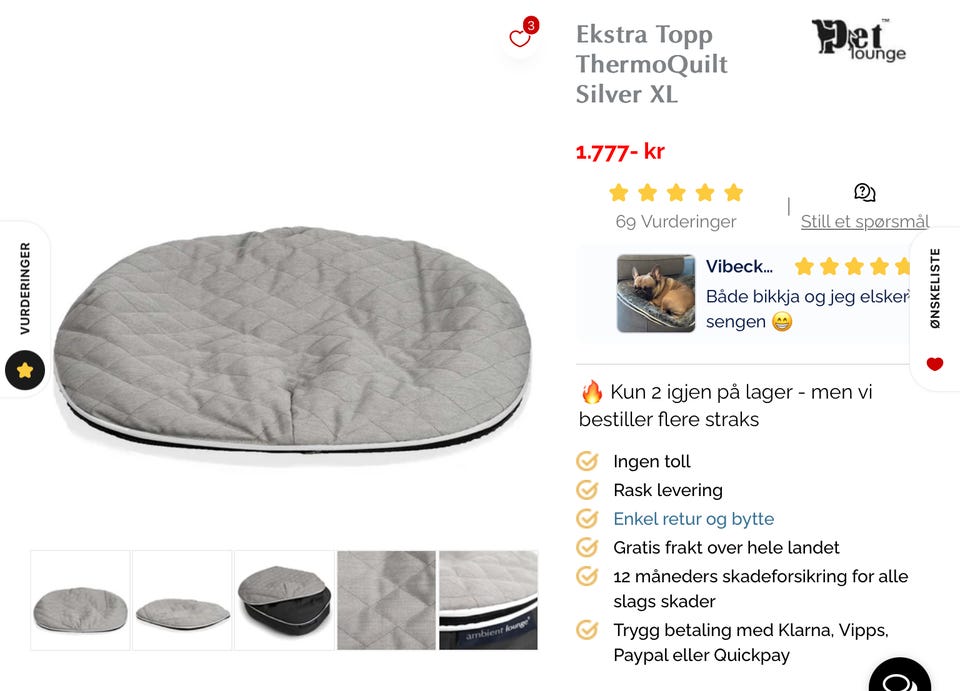
Task: Click Vibeck's review dog photo
Action: [x=656, y=294]
